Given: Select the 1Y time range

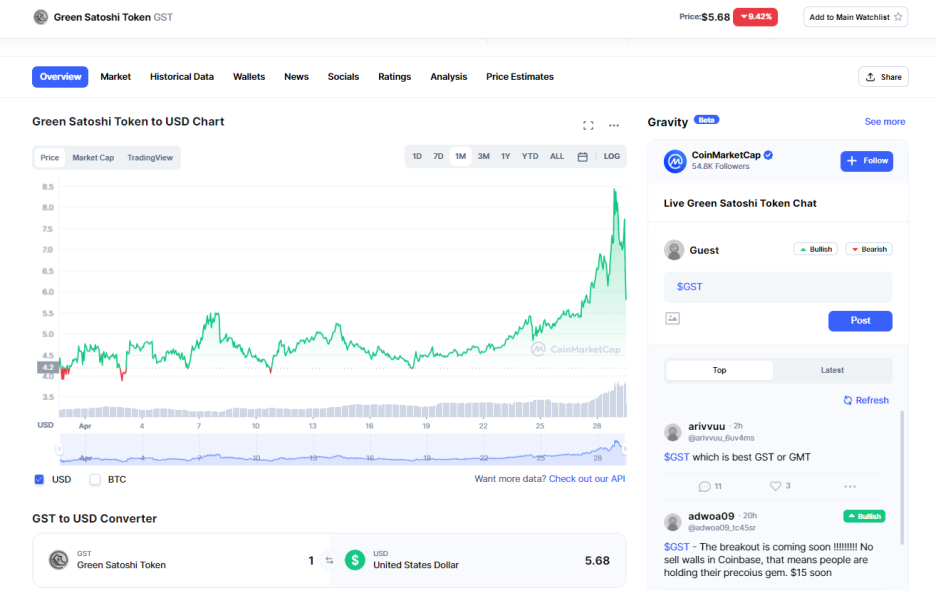Looking at the screenshot, I should click(x=506, y=156).
